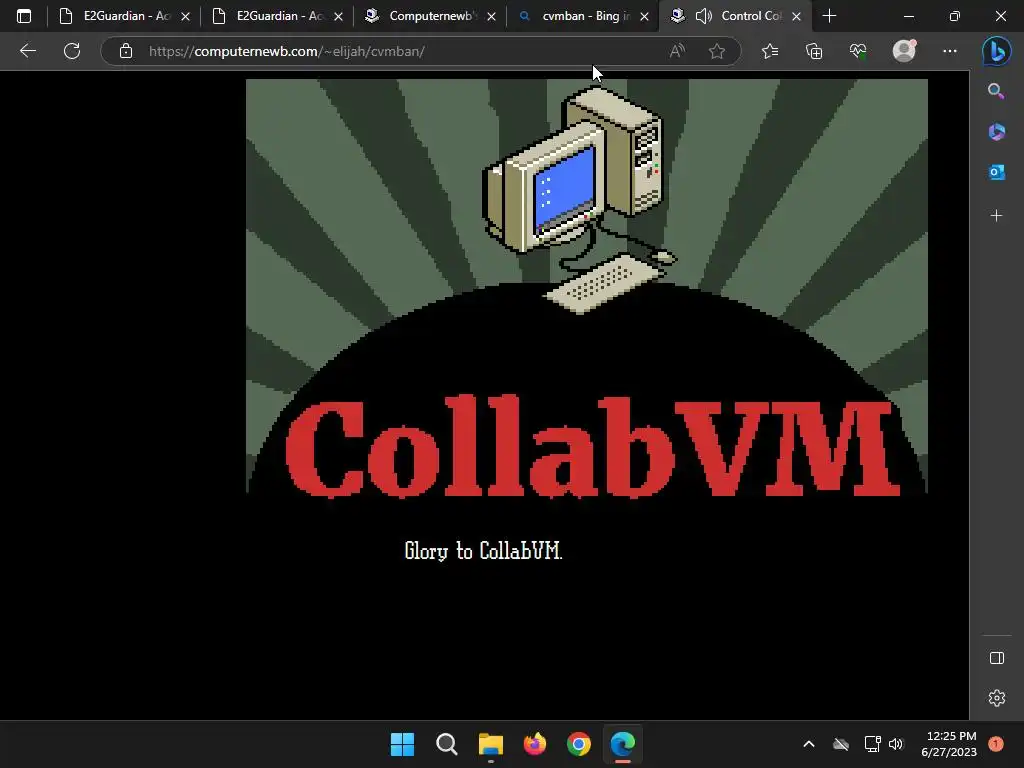
Task: Open Microsoft 365 sidebar app
Action: pyautogui.click(x=996, y=132)
